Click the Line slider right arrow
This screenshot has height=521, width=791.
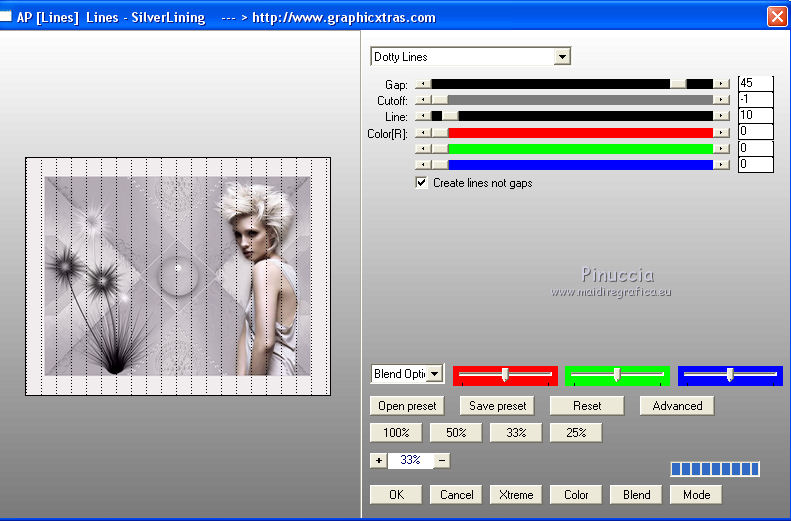[x=721, y=116]
